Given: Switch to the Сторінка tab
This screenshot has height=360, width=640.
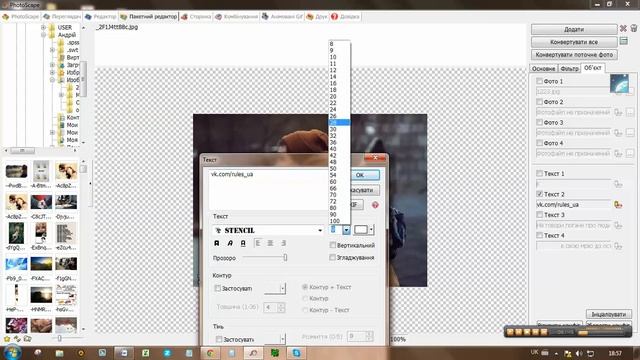Looking at the screenshot, I should click(196, 17).
